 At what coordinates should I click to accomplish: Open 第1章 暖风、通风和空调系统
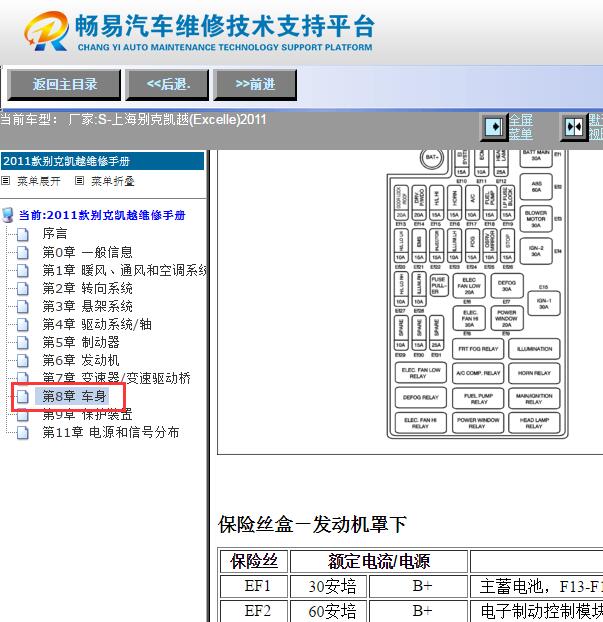pyautogui.click(x=125, y=270)
